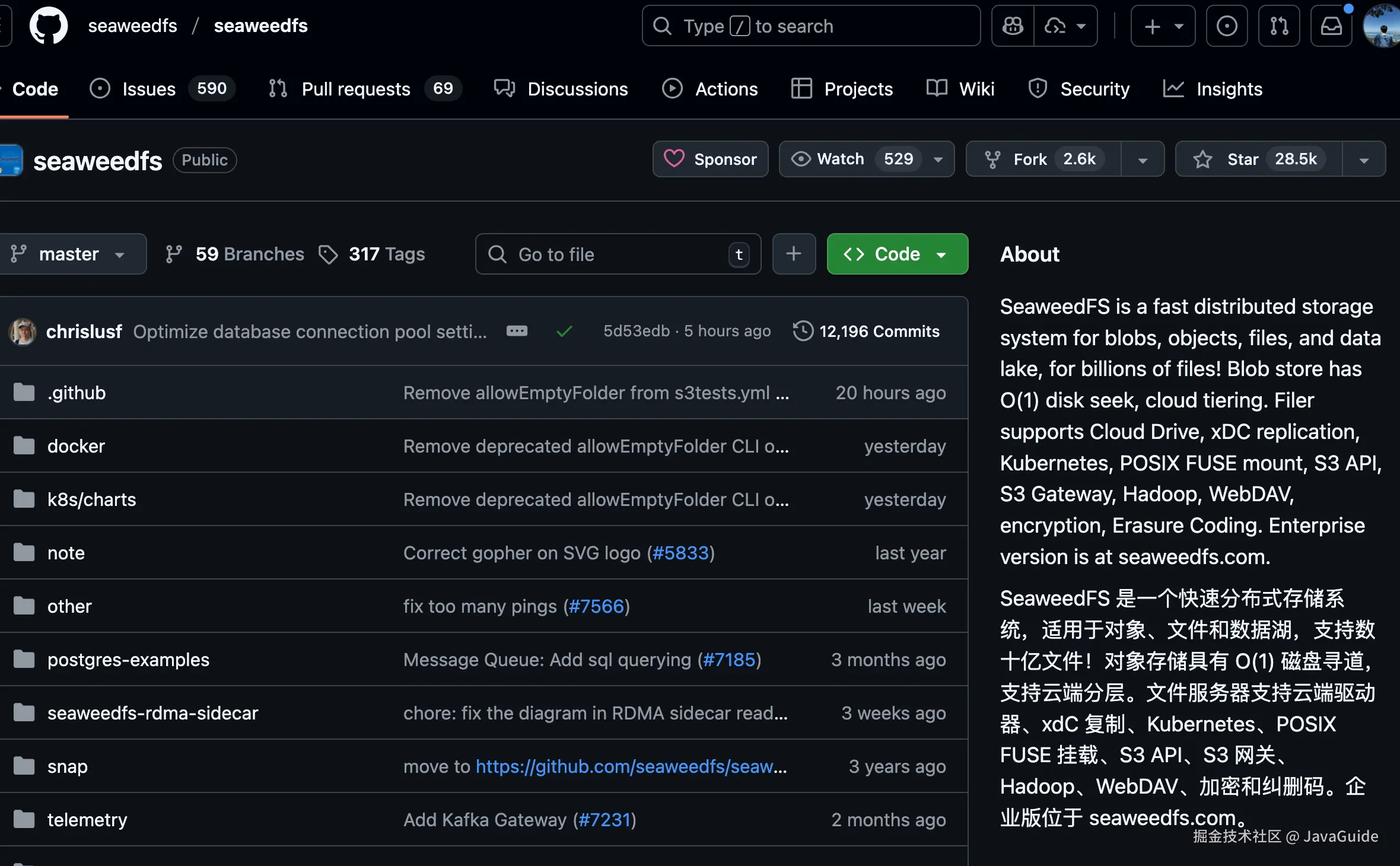Sponsor the project via heart button
This screenshot has width=1400, height=866.
click(710, 159)
